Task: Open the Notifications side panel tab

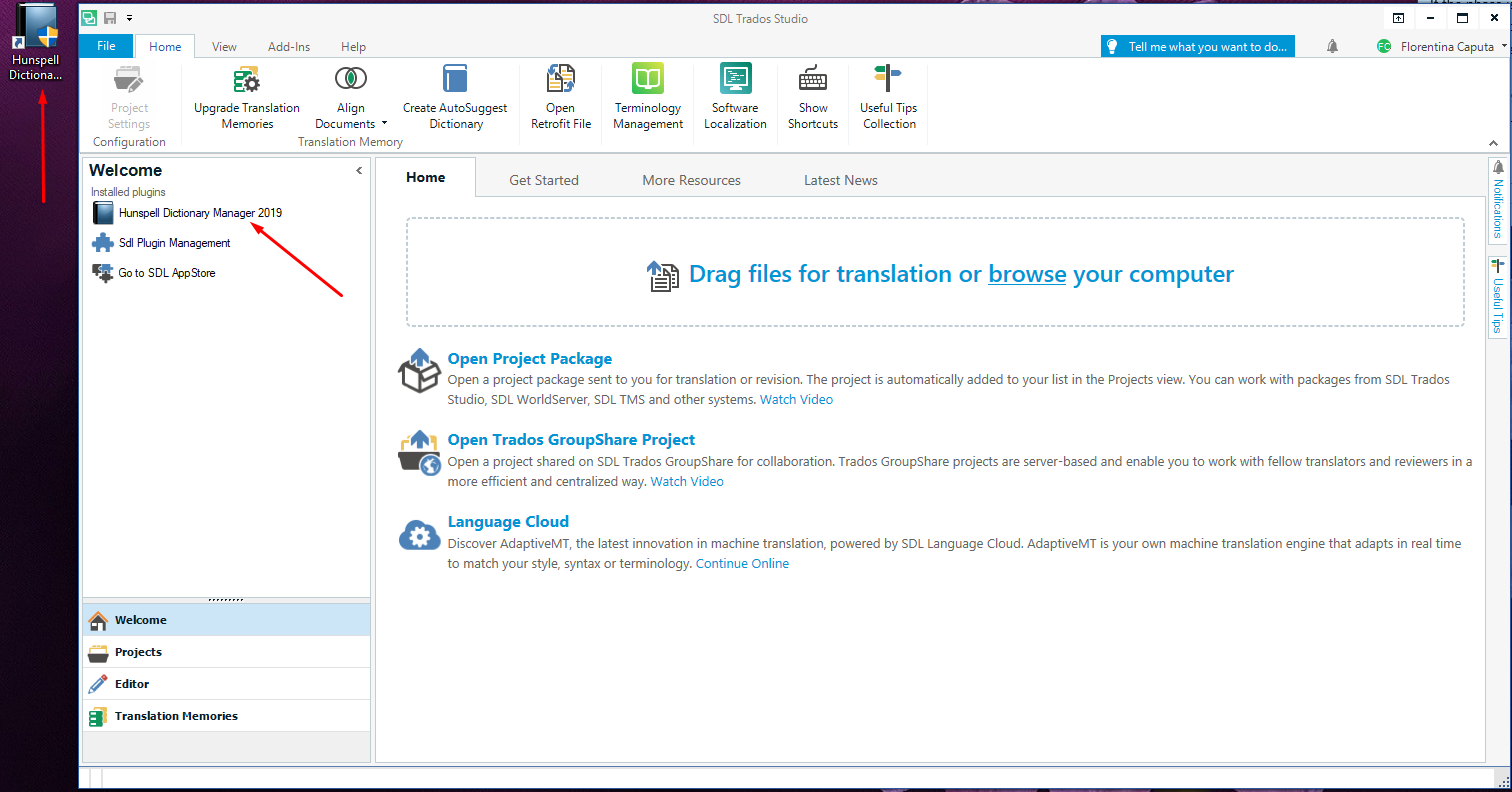Action: [x=1498, y=200]
